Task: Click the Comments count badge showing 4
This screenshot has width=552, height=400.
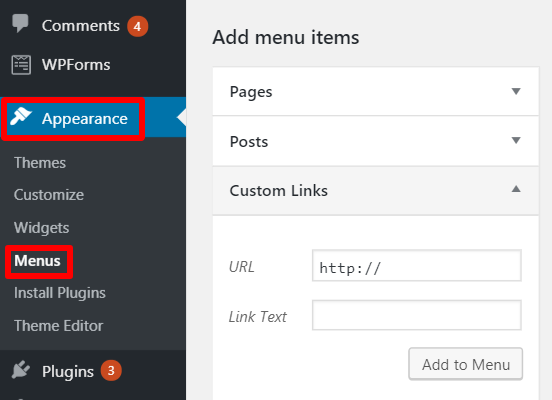Action: point(137,26)
